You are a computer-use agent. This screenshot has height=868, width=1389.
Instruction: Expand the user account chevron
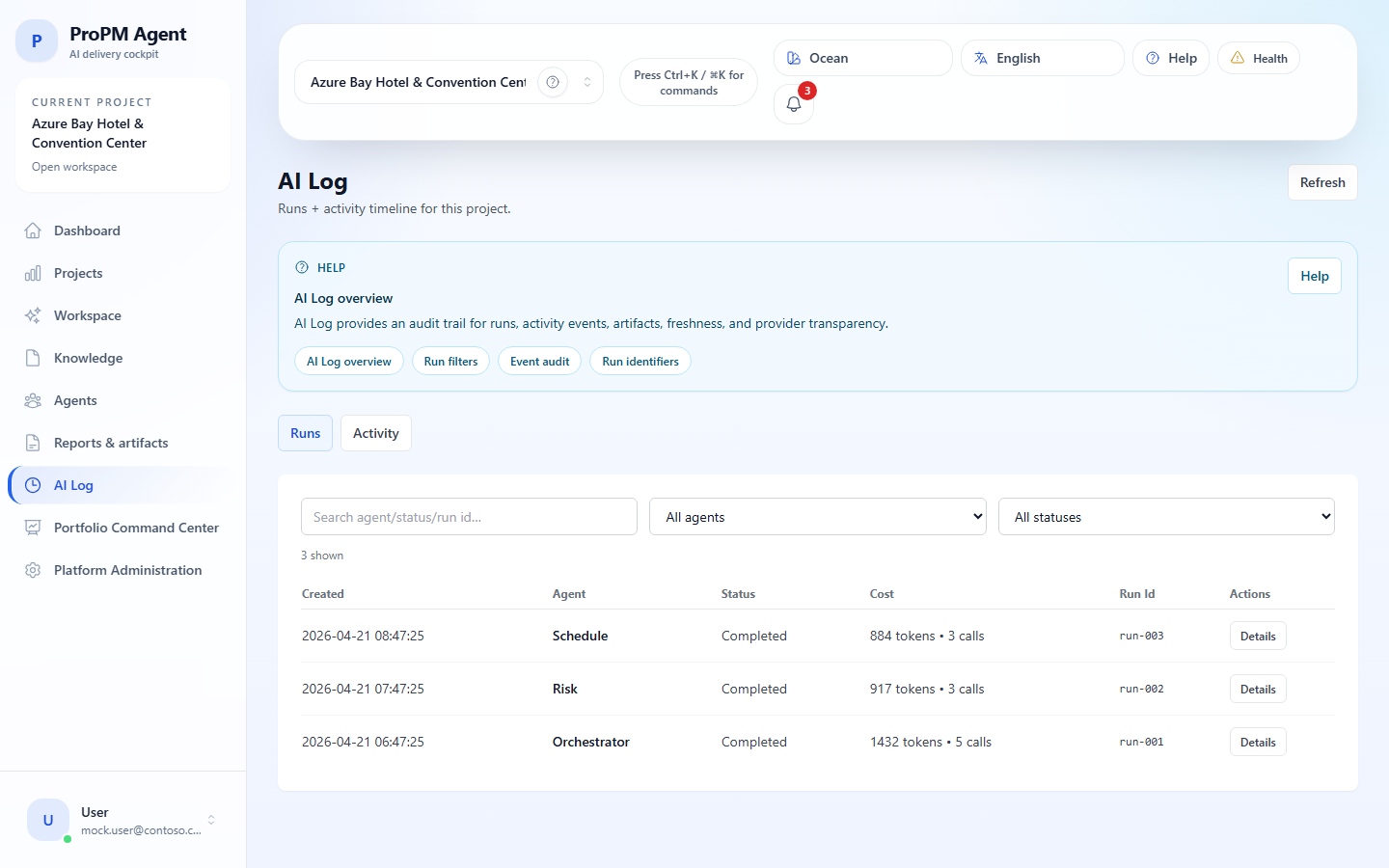tap(210, 821)
